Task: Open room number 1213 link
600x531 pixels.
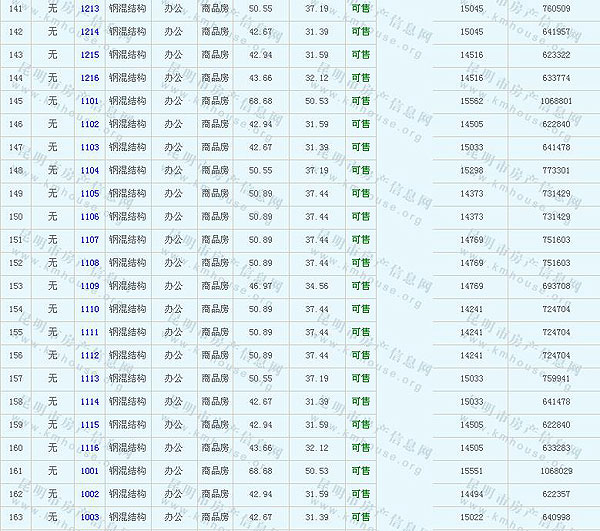Action: tap(90, 9)
